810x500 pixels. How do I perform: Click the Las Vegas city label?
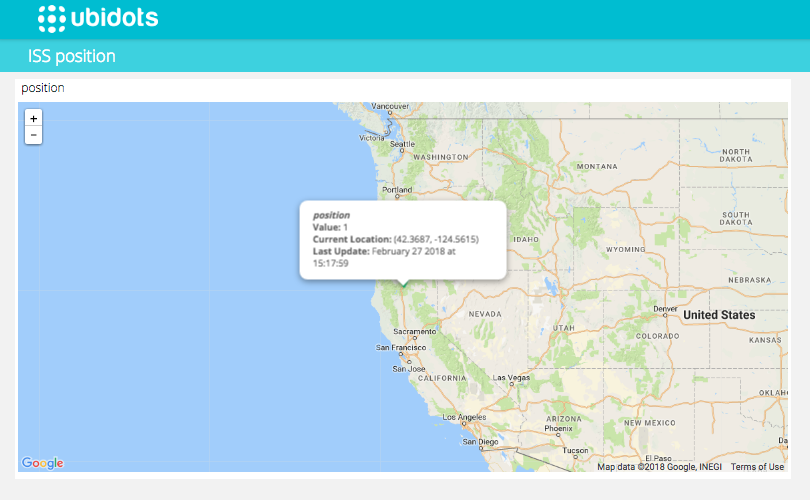click(x=511, y=378)
